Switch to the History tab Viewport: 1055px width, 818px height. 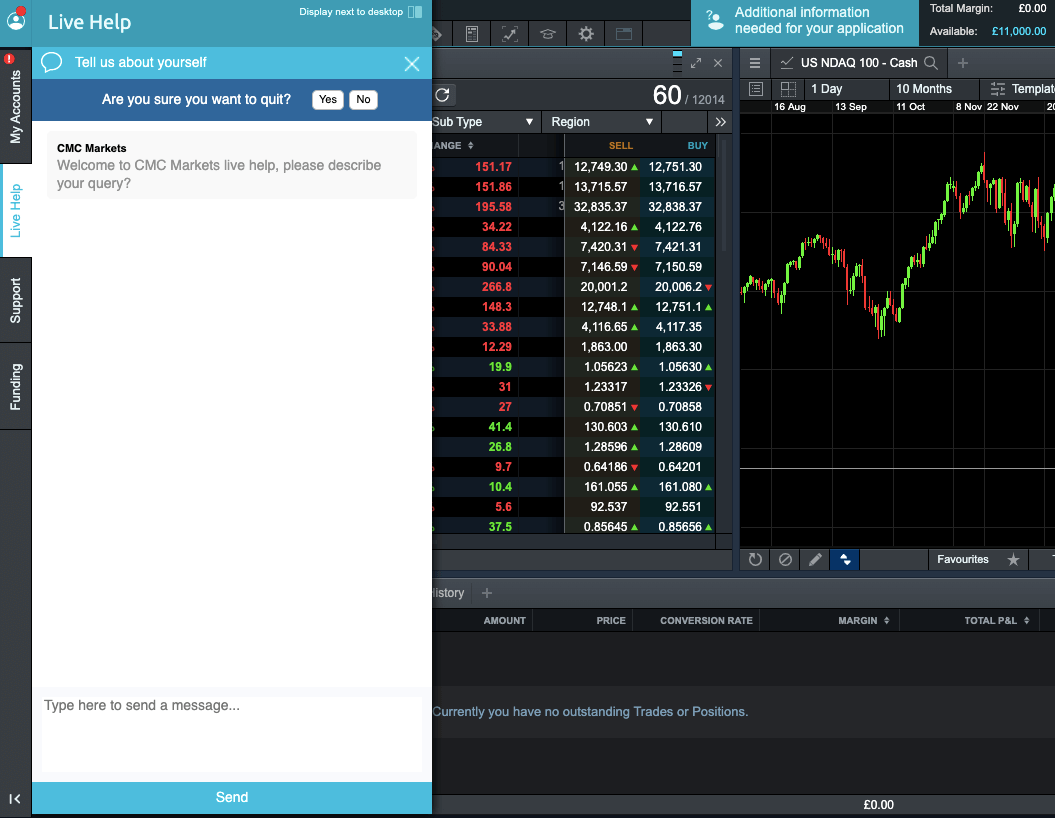click(x=447, y=593)
